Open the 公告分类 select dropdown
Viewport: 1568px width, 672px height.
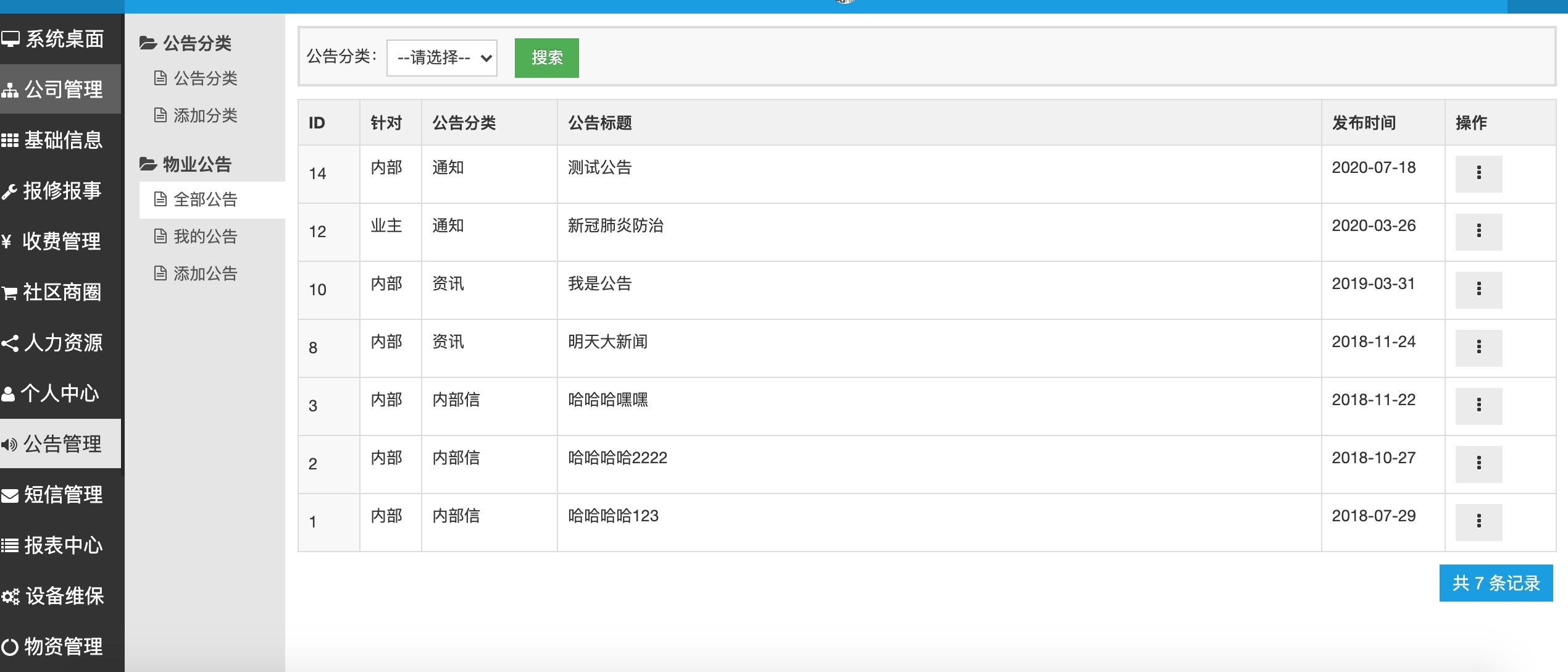point(442,58)
